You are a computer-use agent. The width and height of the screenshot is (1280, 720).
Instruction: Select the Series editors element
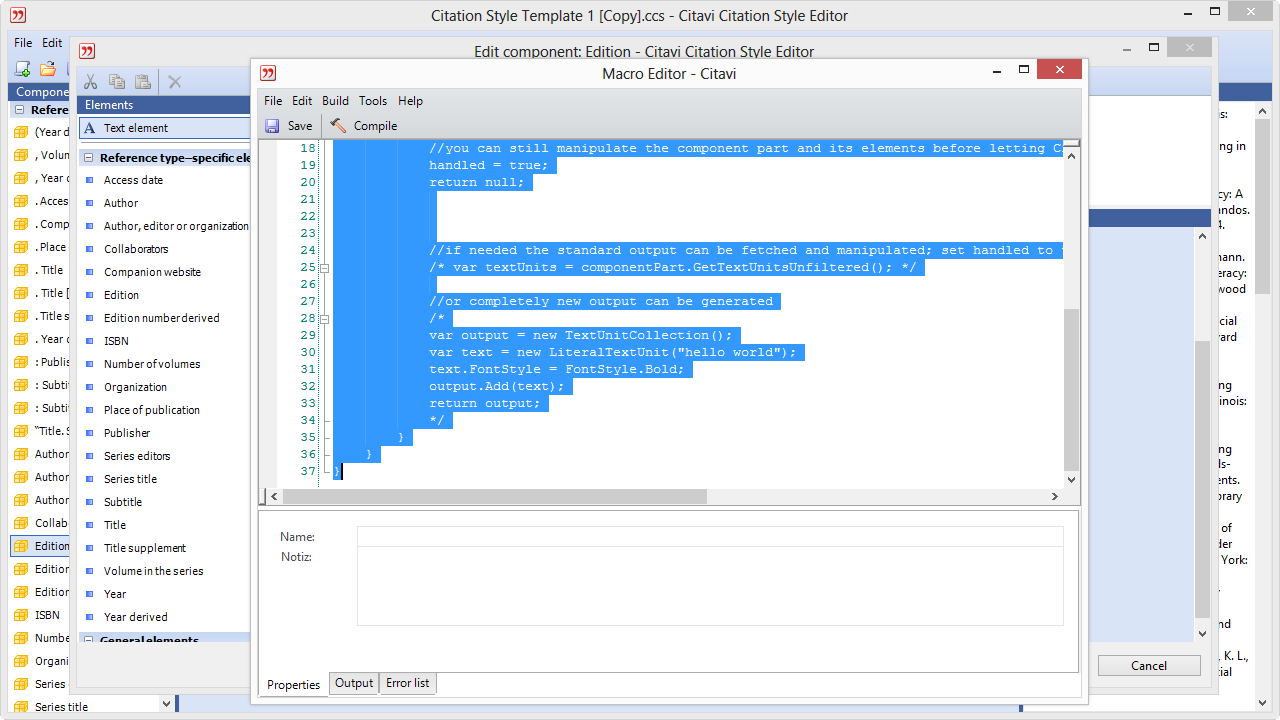point(137,456)
